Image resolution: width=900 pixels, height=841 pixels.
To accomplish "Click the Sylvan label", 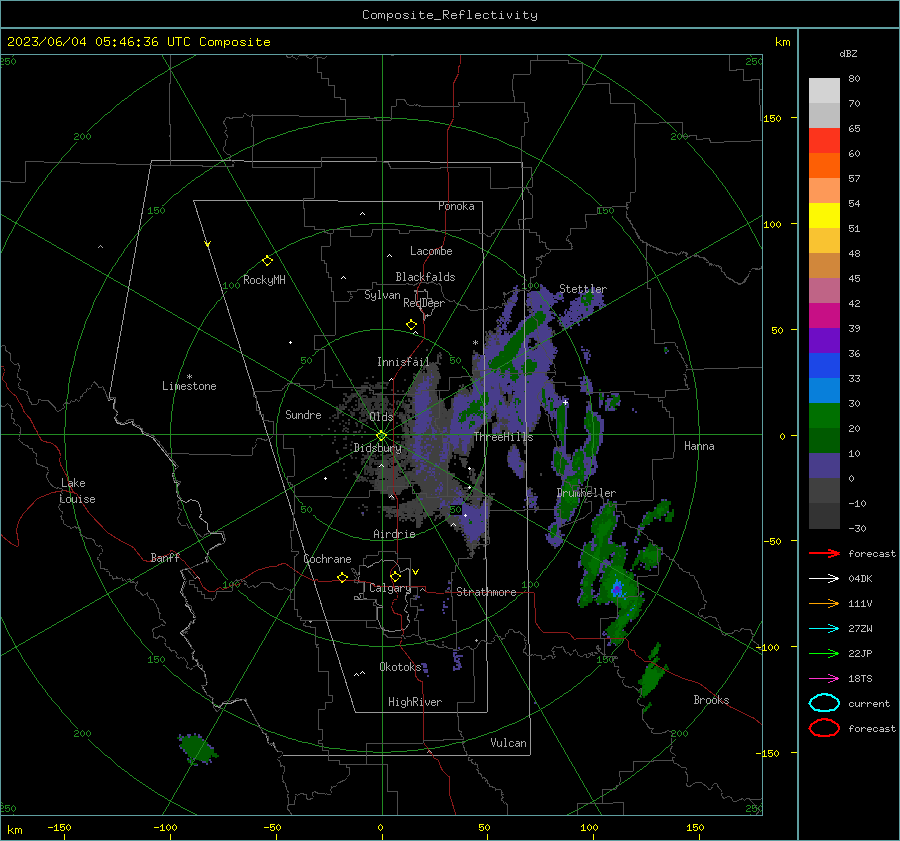I will (x=382, y=295).
